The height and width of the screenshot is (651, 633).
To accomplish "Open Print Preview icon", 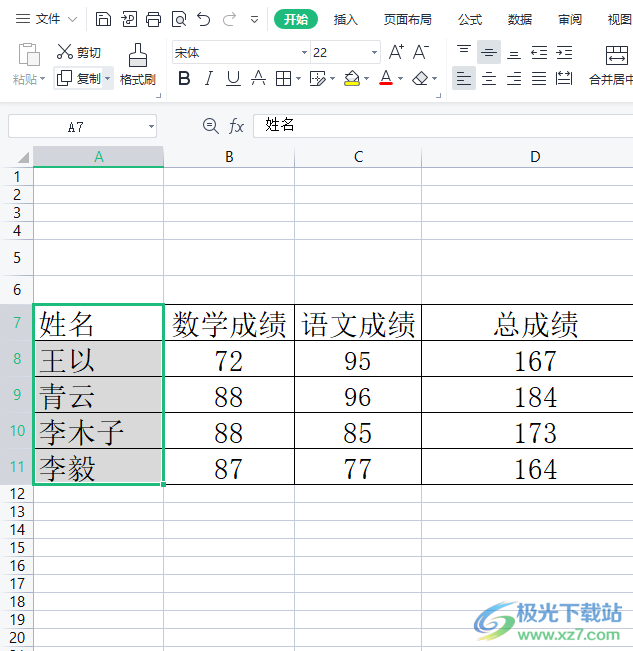I will [x=179, y=19].
